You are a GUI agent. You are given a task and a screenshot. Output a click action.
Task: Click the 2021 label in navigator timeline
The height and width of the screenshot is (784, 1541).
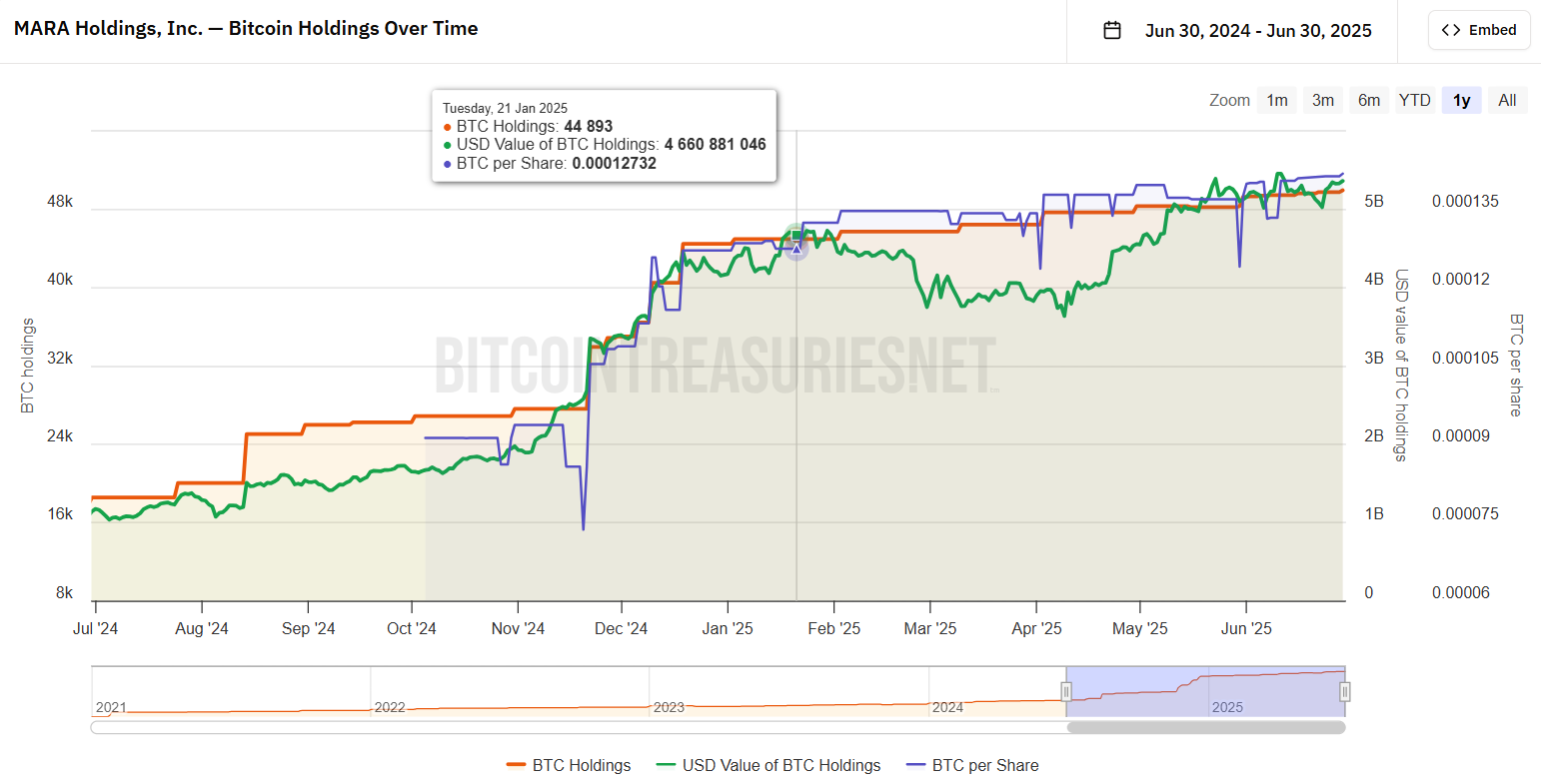111,707
